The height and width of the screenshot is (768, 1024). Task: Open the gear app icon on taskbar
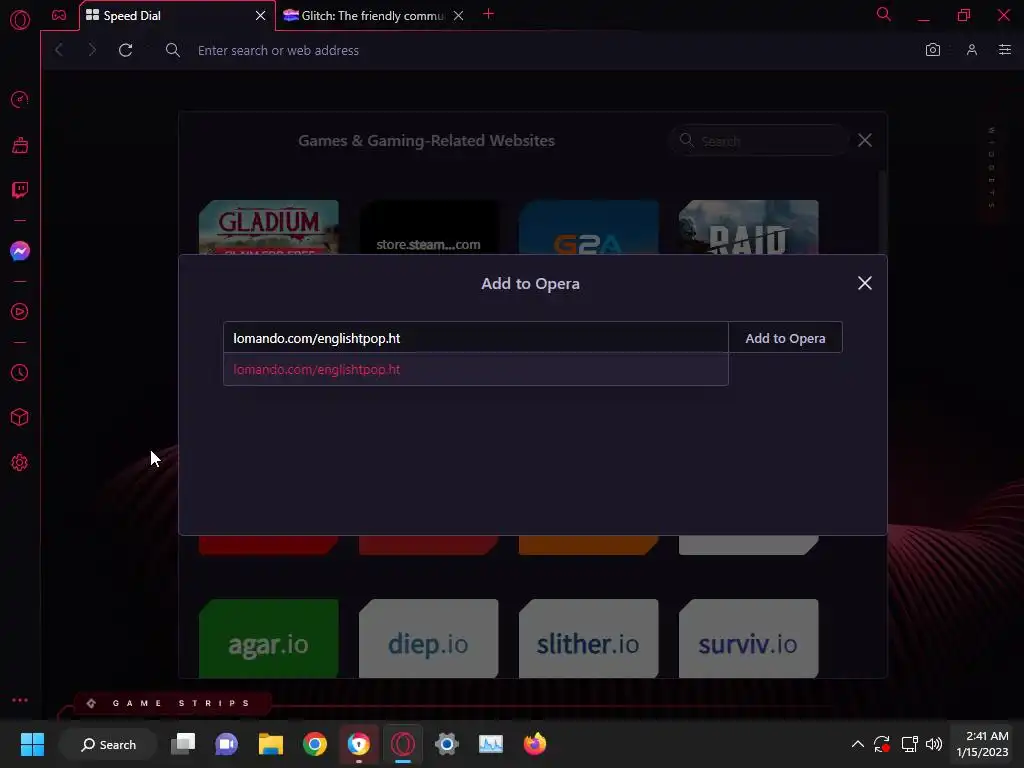coord(447,744)
